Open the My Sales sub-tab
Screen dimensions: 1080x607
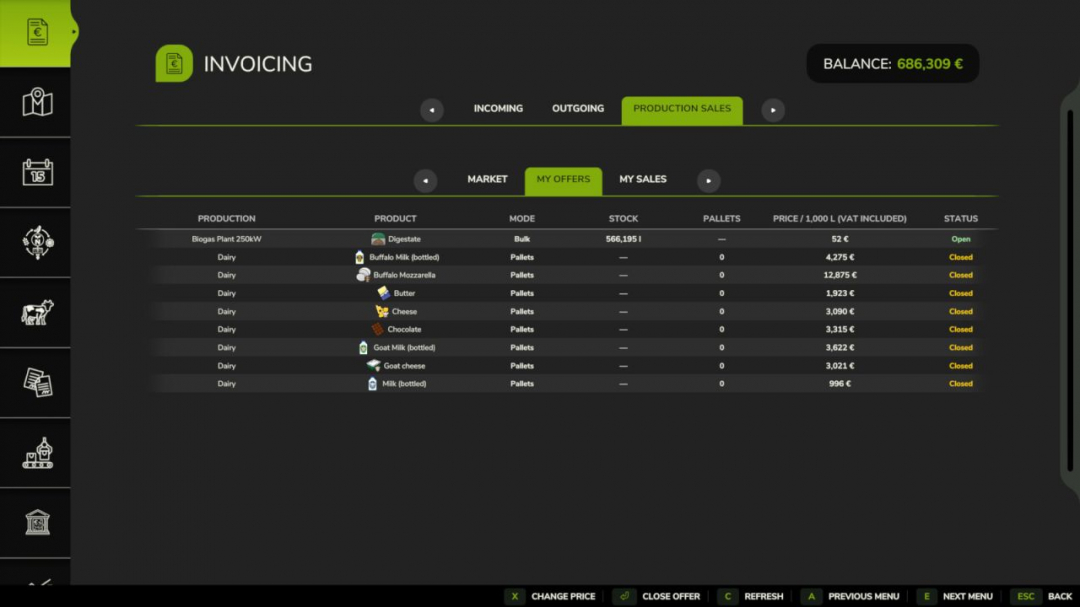(x=643, y=179)
